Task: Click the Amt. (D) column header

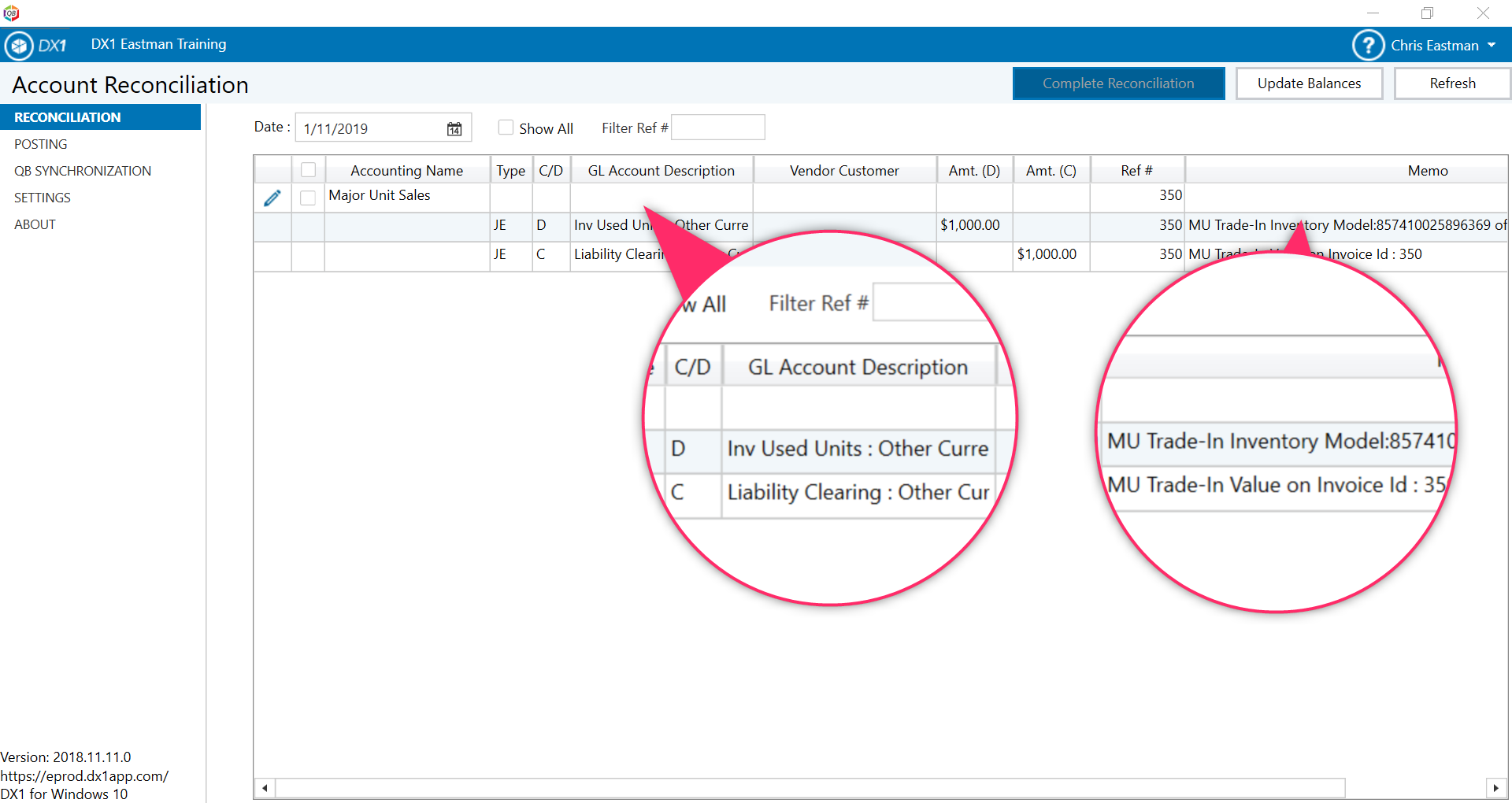Action: [974, 170]
